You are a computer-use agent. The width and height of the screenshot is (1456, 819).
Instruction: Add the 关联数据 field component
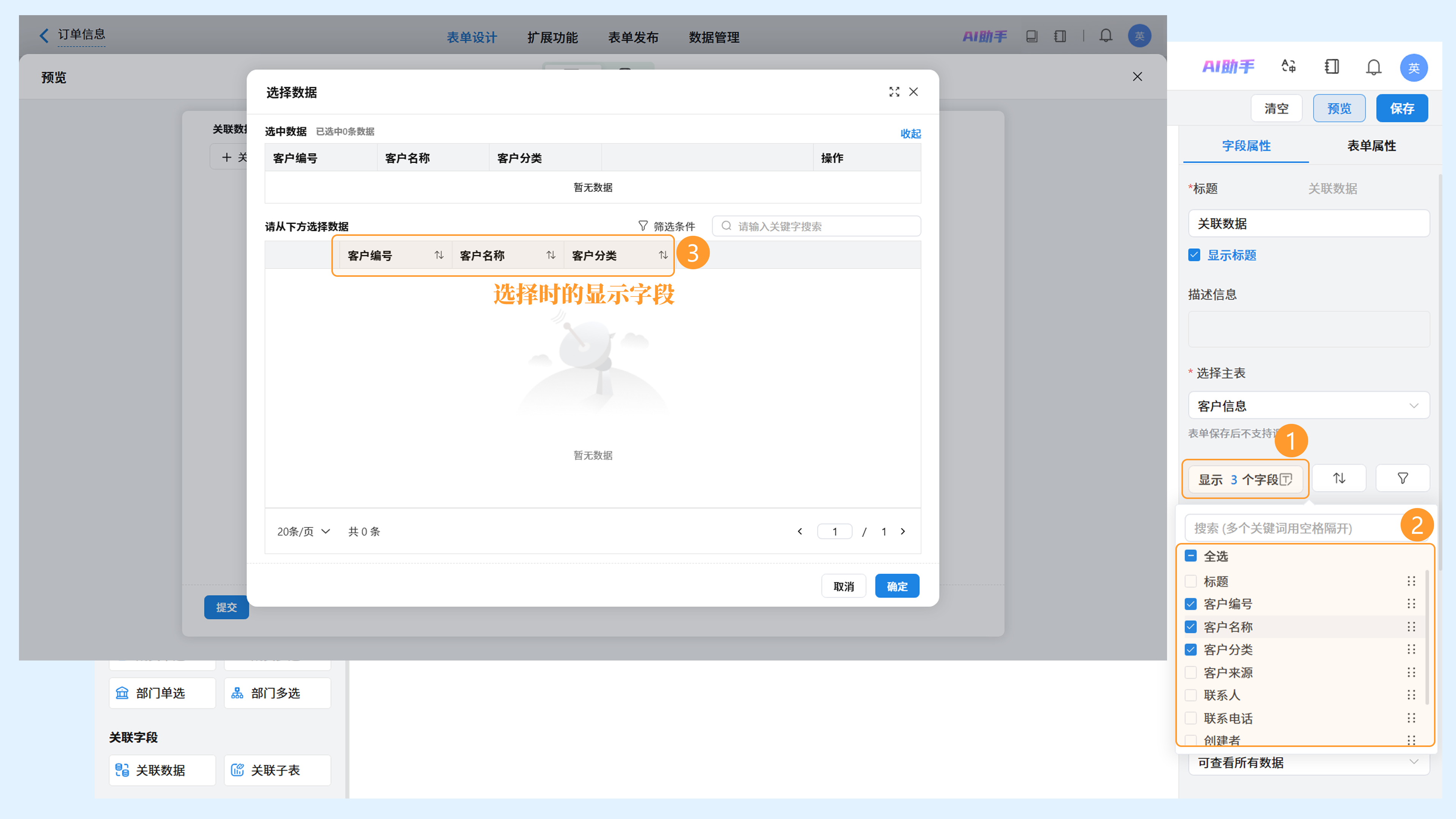[162, 770]
